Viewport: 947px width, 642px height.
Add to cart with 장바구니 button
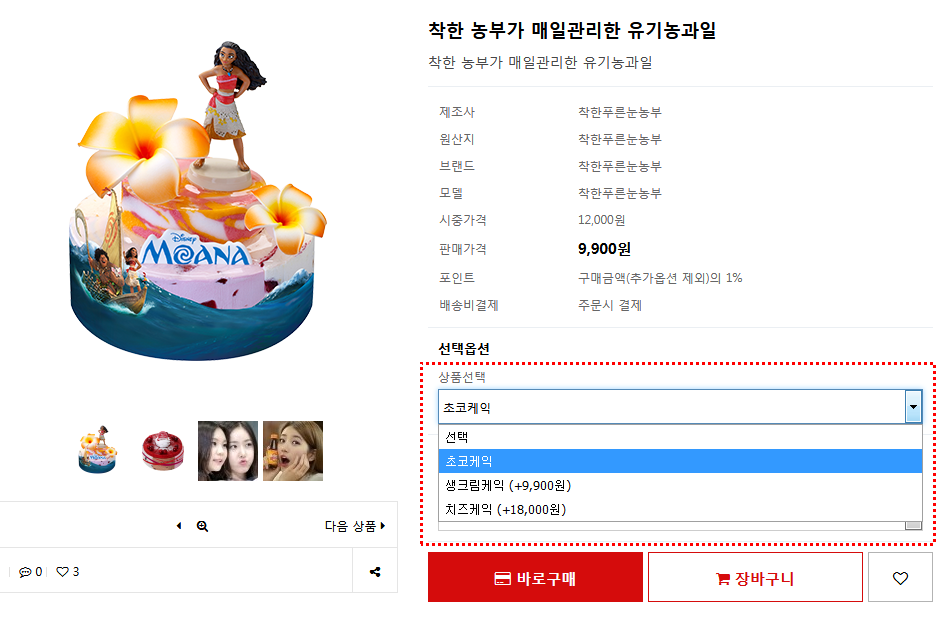coord(755,578)
